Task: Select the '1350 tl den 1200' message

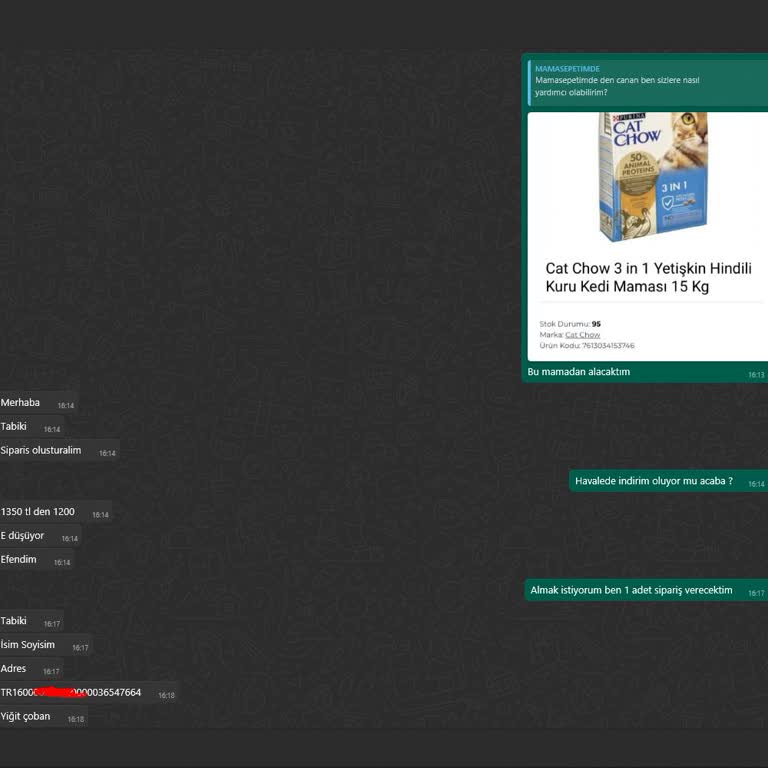Action: [56, 512]
